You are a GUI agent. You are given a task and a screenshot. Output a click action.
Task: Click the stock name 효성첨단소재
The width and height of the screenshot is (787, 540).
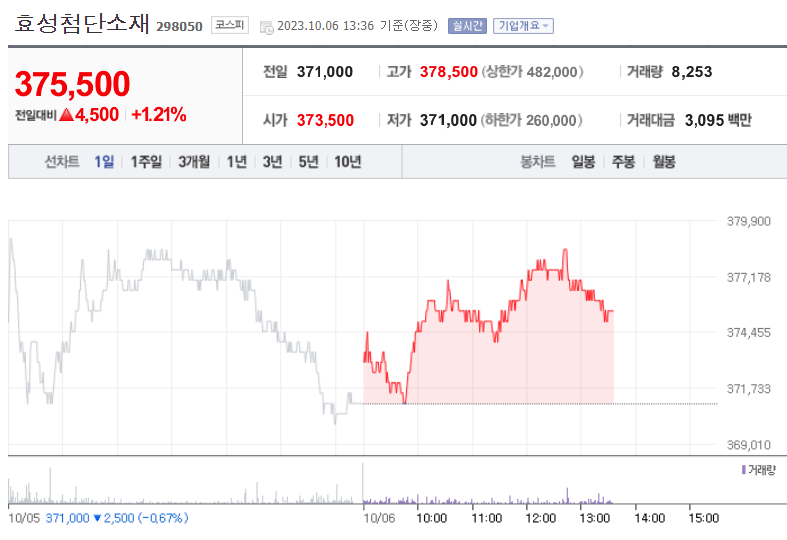pos(82,23)
